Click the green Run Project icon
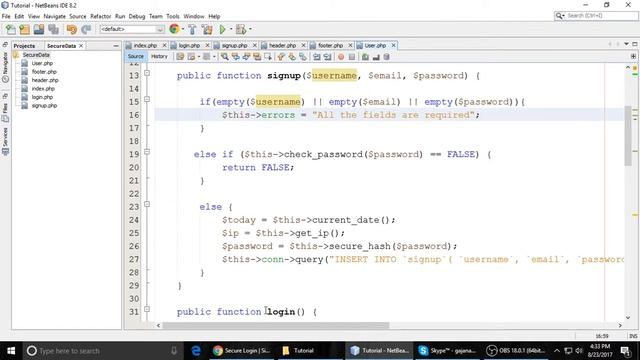 coord(222,29)
